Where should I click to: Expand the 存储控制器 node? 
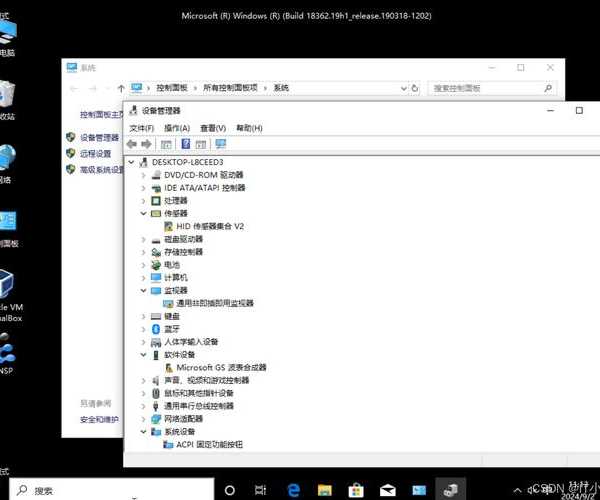point(143,252)
